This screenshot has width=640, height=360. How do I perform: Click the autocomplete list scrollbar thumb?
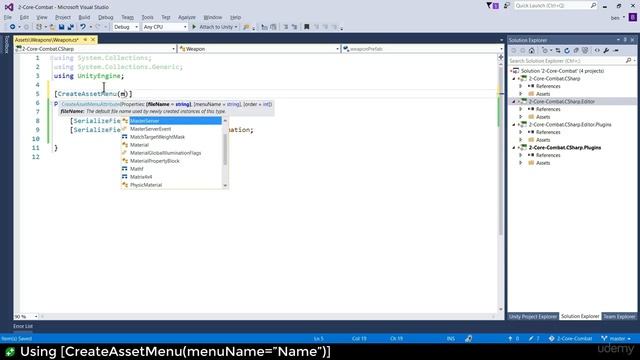click(225, 149)
